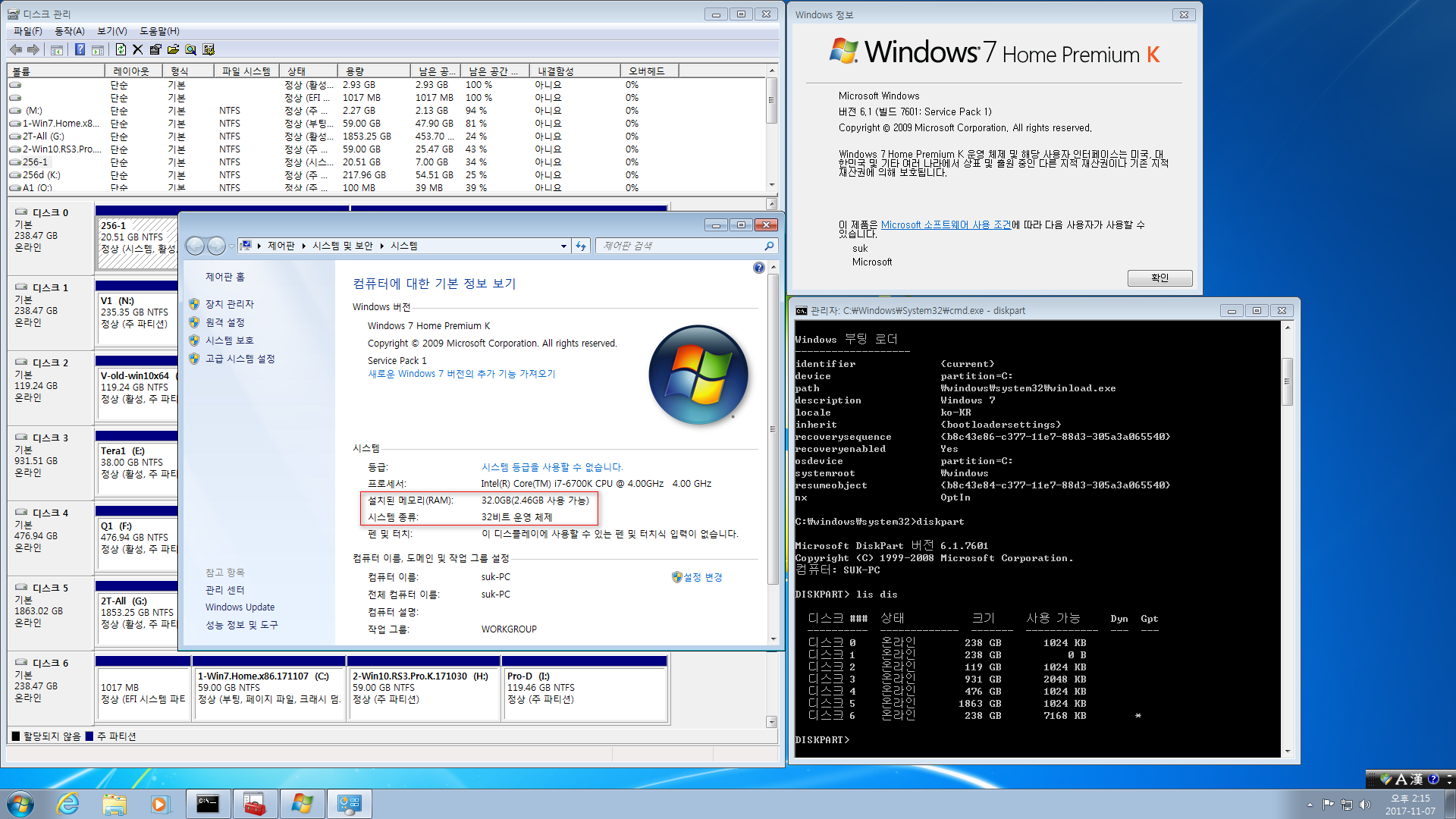Click the search magnifier in Control Panel search

769,246
